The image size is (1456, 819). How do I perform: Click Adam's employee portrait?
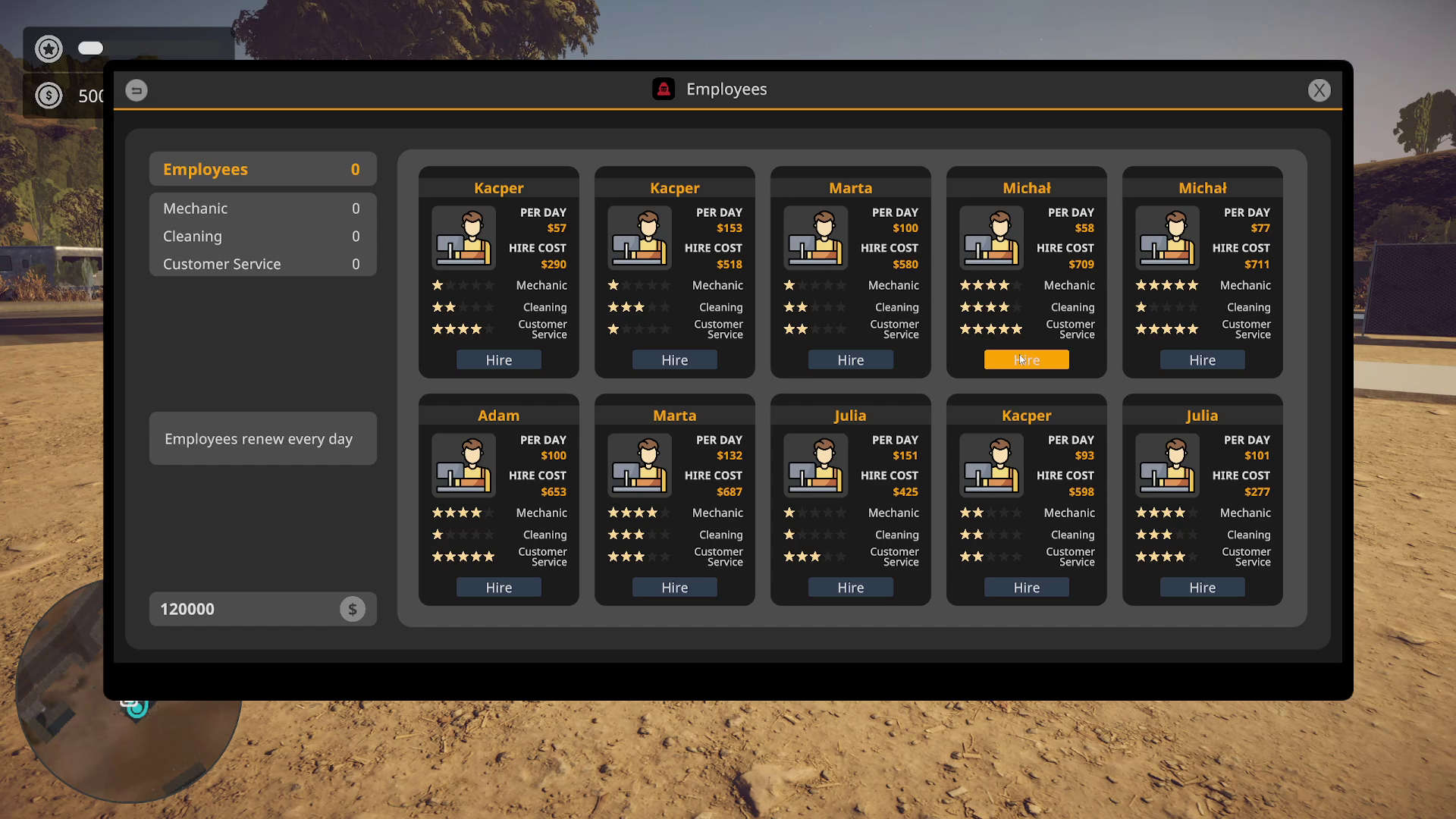point(463,465)
